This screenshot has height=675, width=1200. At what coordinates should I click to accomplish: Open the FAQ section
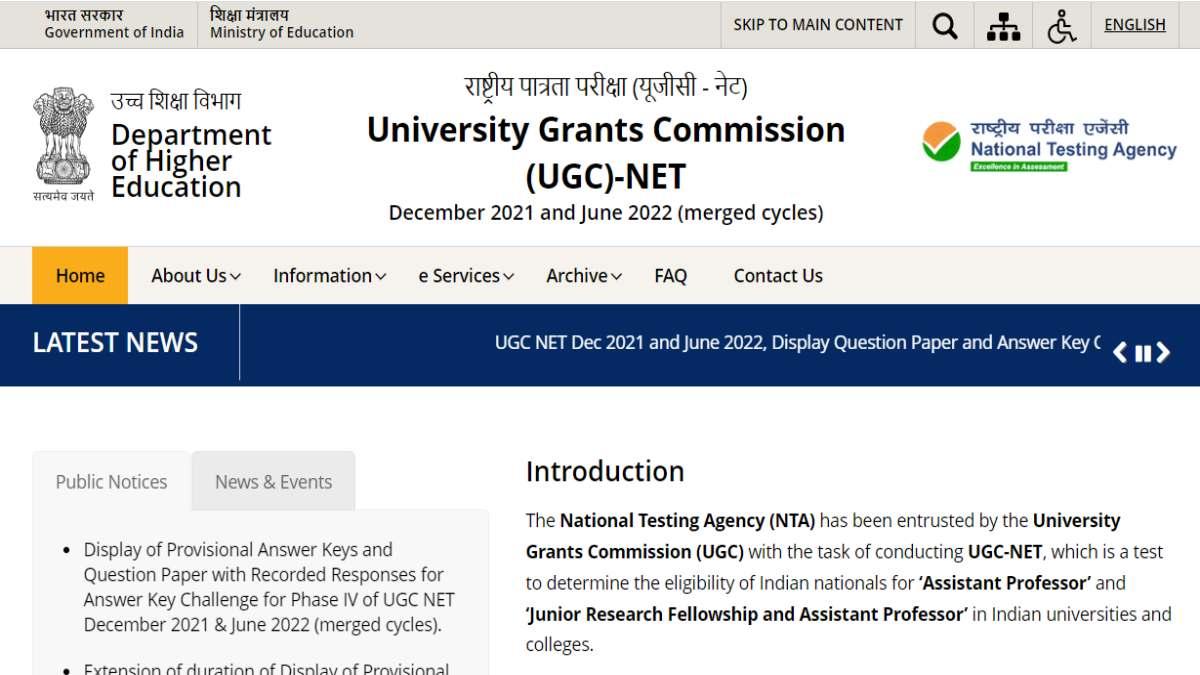670,275
